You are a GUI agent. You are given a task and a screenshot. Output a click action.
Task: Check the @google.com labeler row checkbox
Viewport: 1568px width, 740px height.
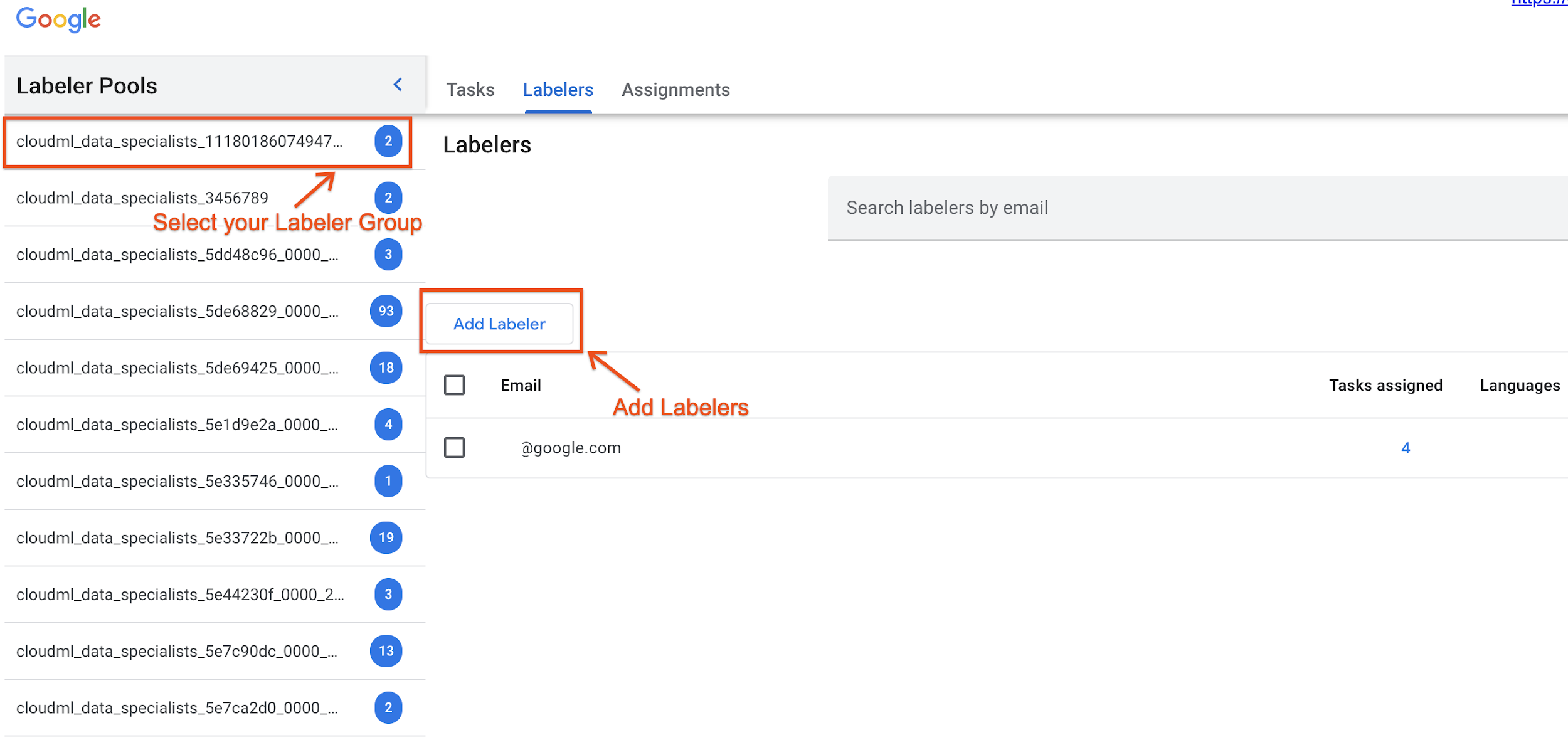click(x=454, y=448)
